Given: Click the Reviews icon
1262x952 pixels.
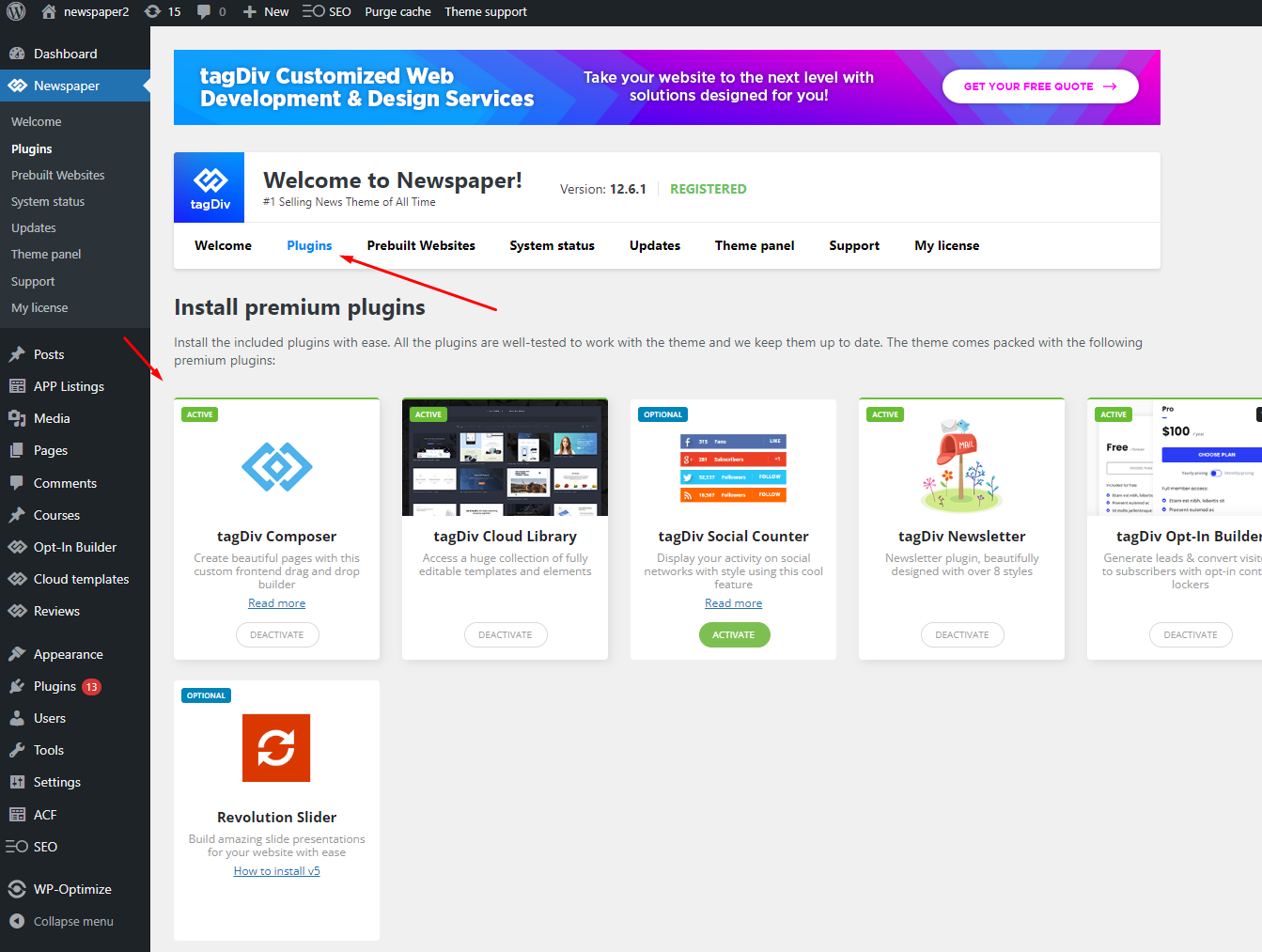Looking at the screenshot, I should (x=17, y=611).
